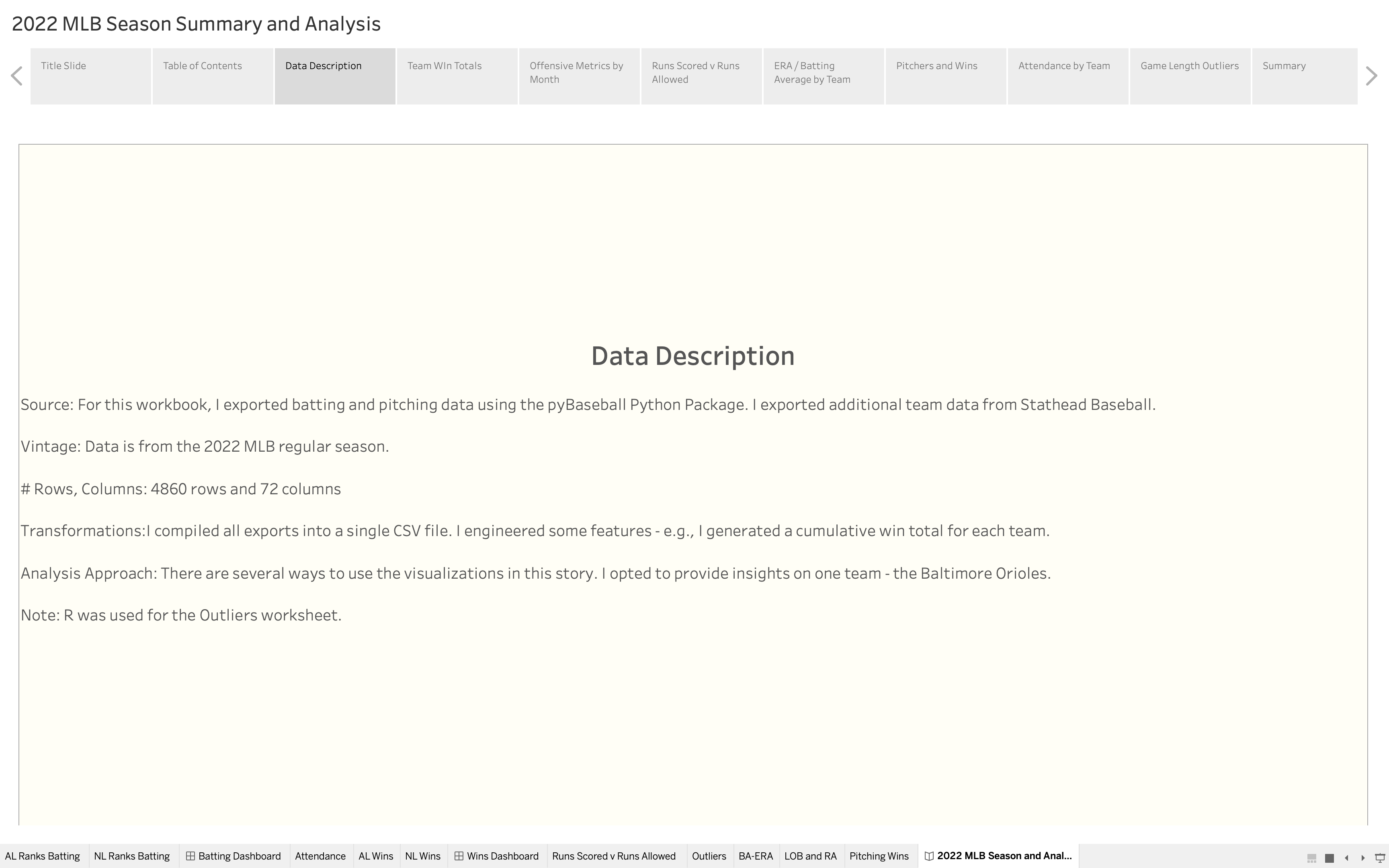
Task: Advance the story with the right chevron
Action: [1373, 75]
